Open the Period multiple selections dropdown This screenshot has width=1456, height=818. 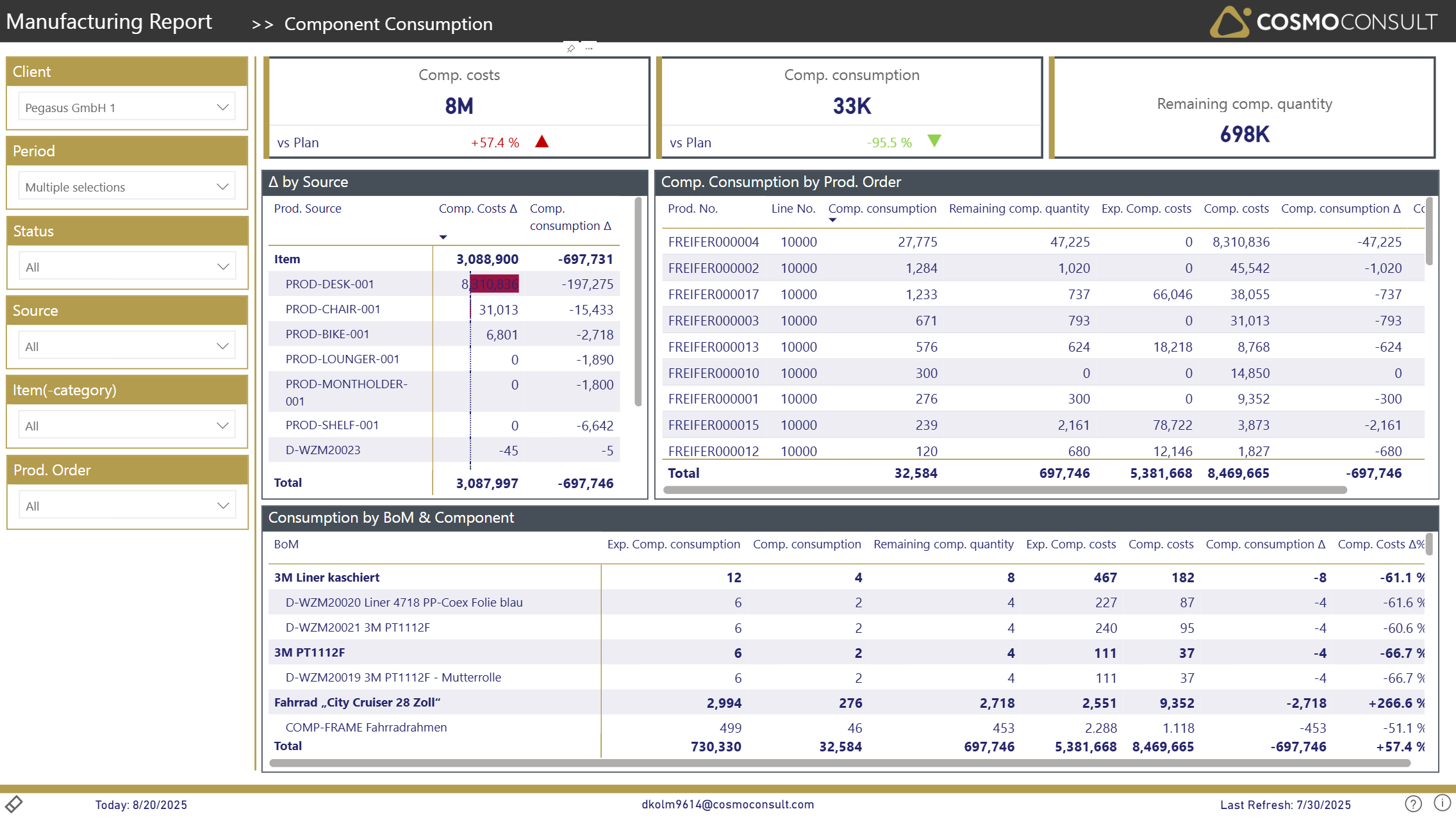(127, 186)
